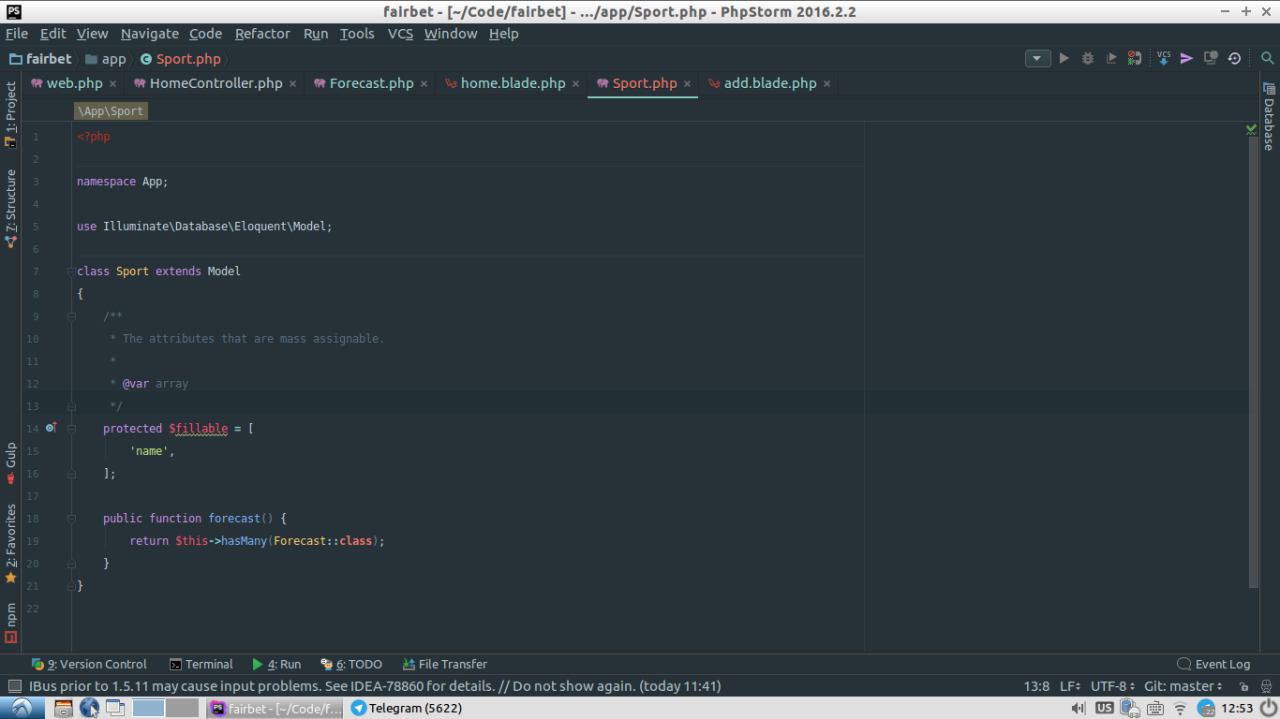Image resolution: width=1280 pixels, height=719 pixels.
Task: Open the Refactor menu
Action: click(262, 33)
